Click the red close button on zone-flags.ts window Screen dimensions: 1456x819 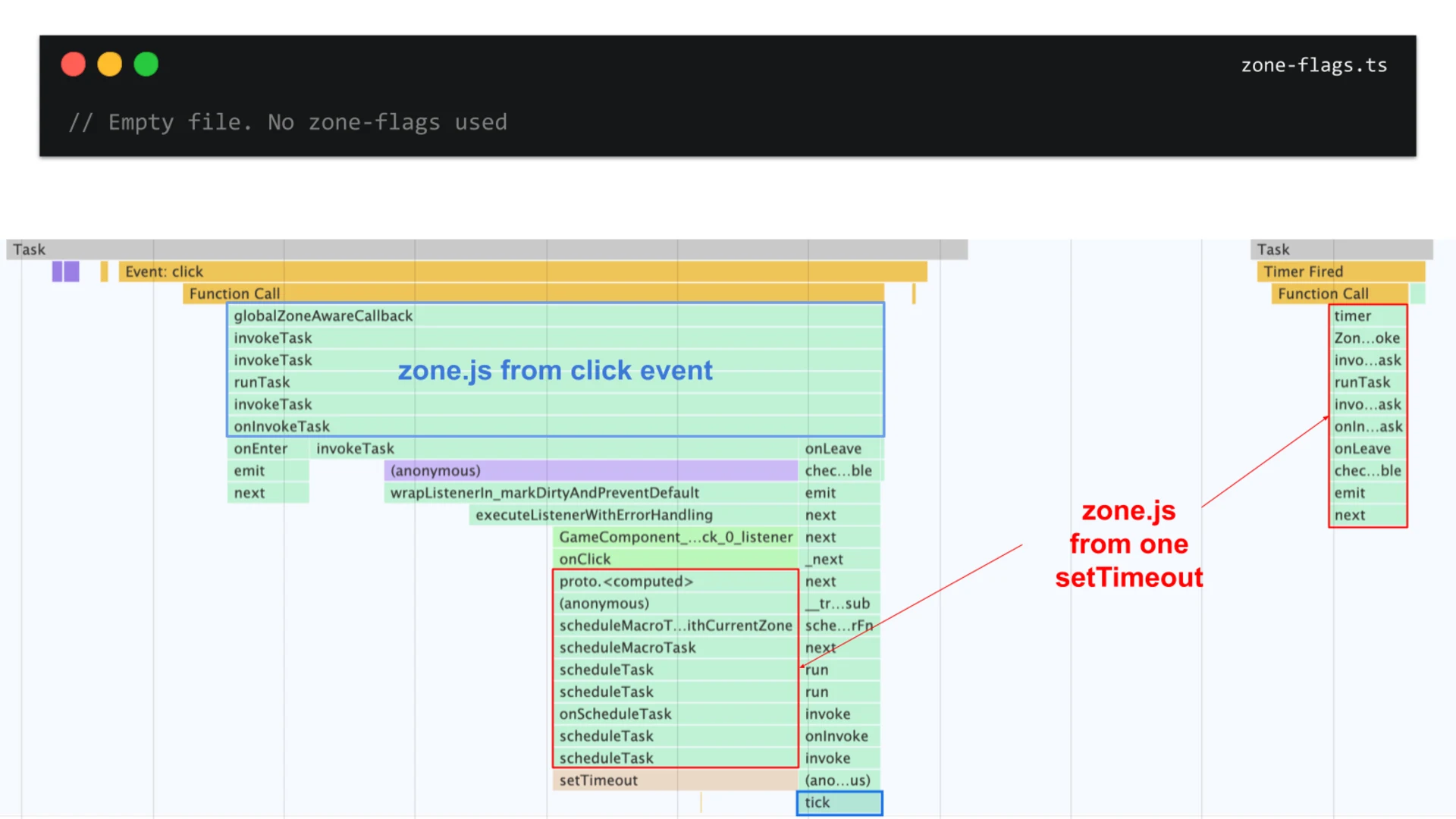[x=73, y=64]
